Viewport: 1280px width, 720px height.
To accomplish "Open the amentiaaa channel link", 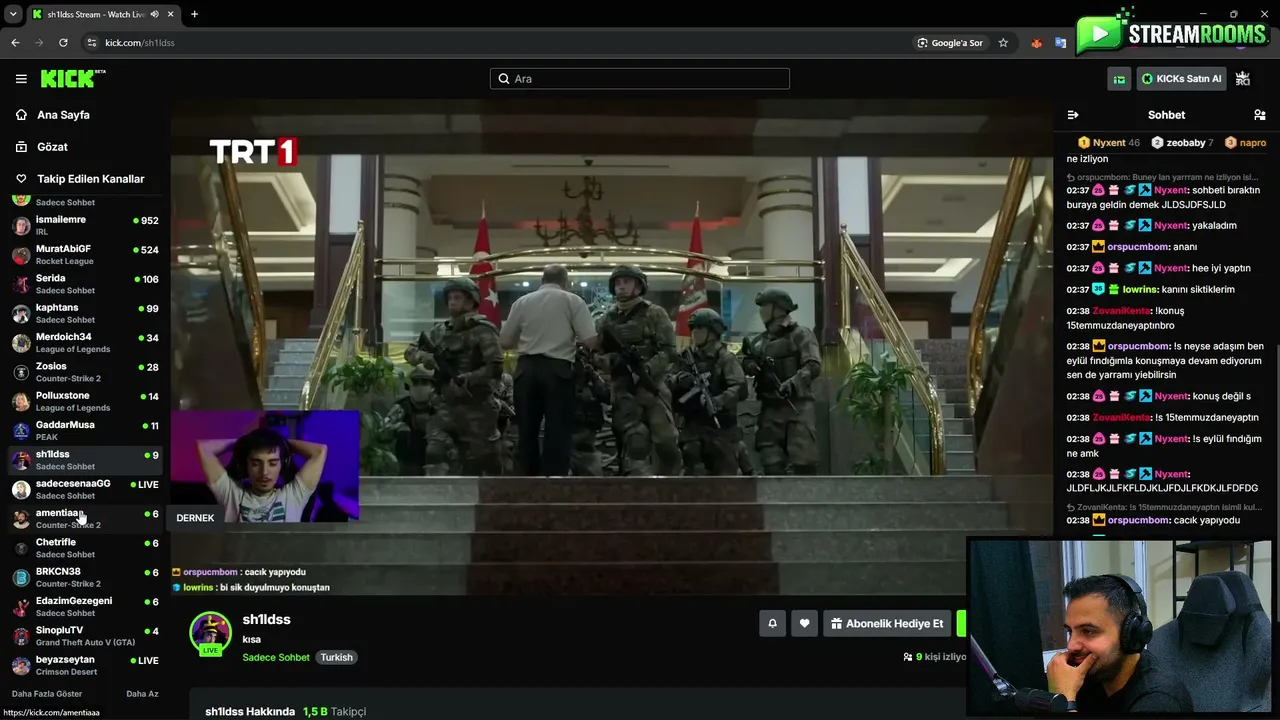I will pos(85,518).
